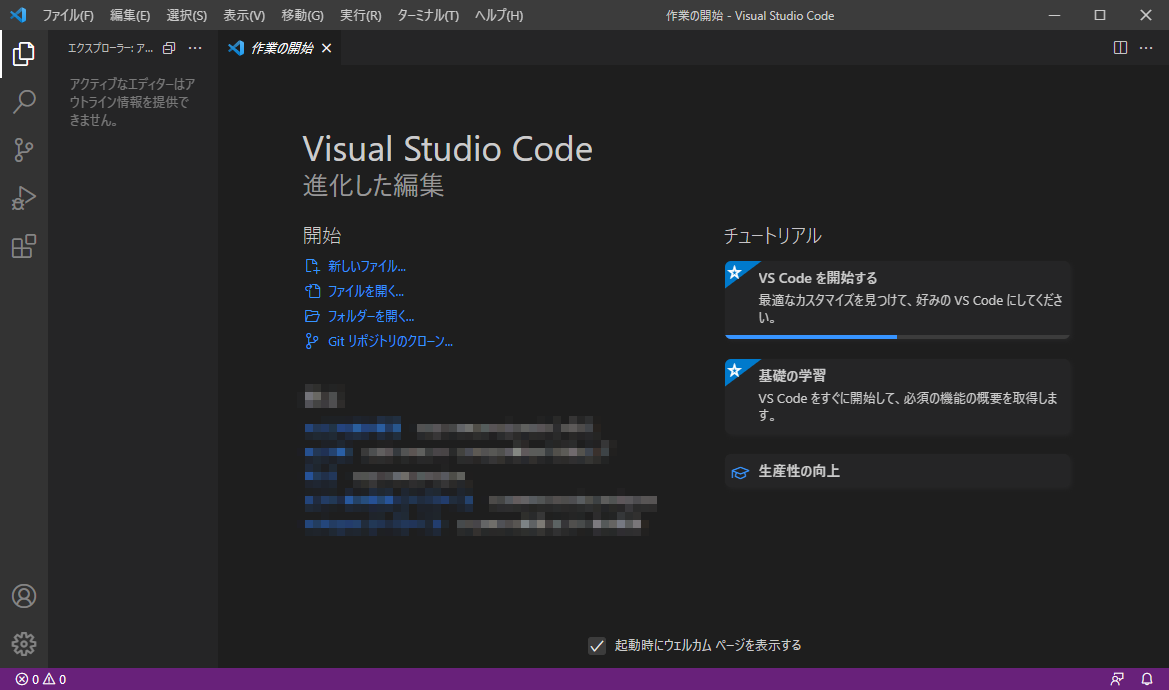Screen dimensions: 1169x690
Task: Open the ターミナル(T) menu
Action: point(427,15)
